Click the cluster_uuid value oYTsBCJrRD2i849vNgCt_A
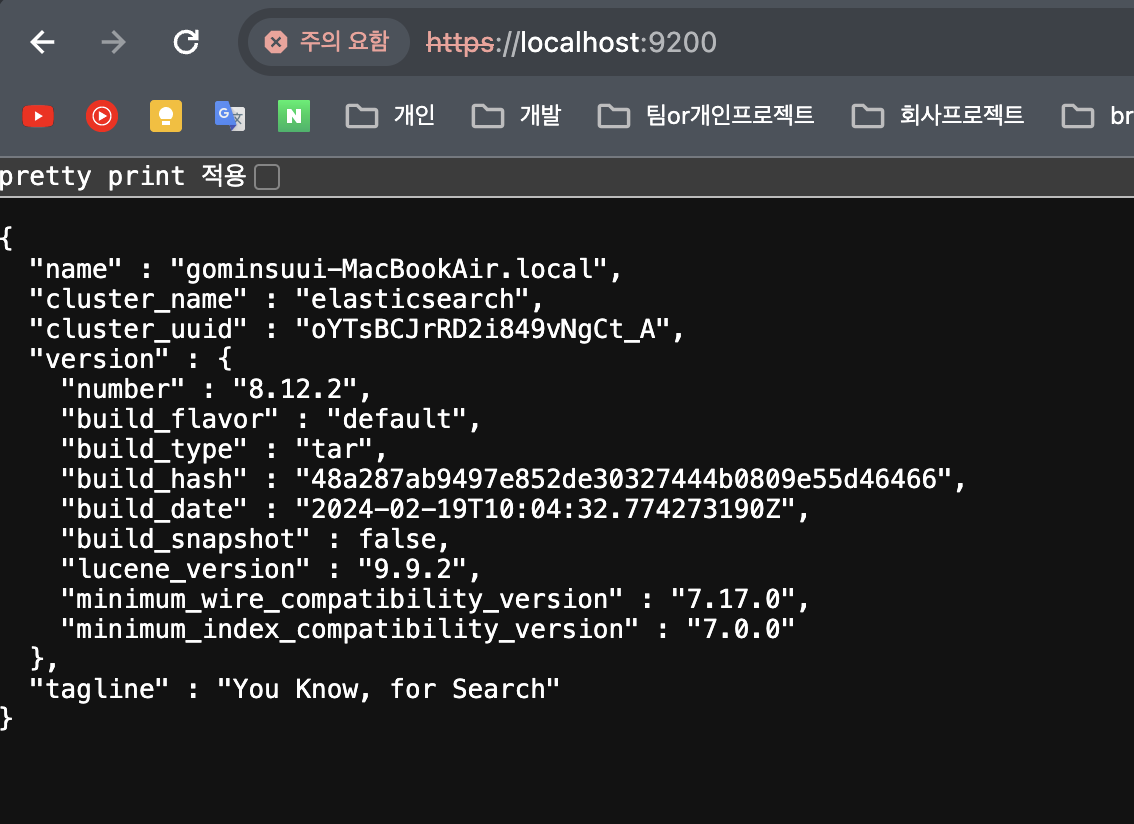The image size is (1134, 824). pyautogui.click(x=482, y=329)
